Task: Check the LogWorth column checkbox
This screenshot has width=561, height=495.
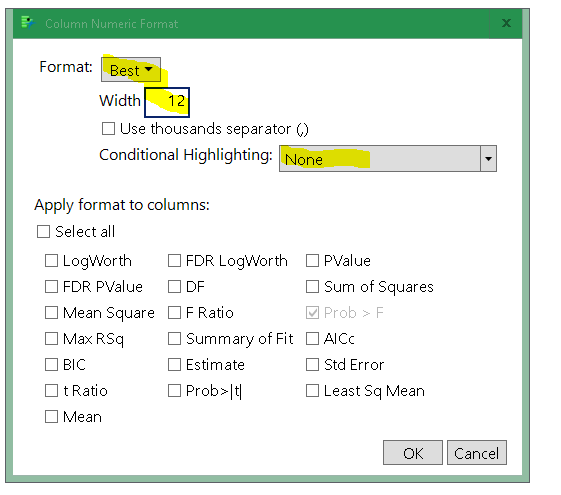Action: pyautogui.click(x=52, y=260)
